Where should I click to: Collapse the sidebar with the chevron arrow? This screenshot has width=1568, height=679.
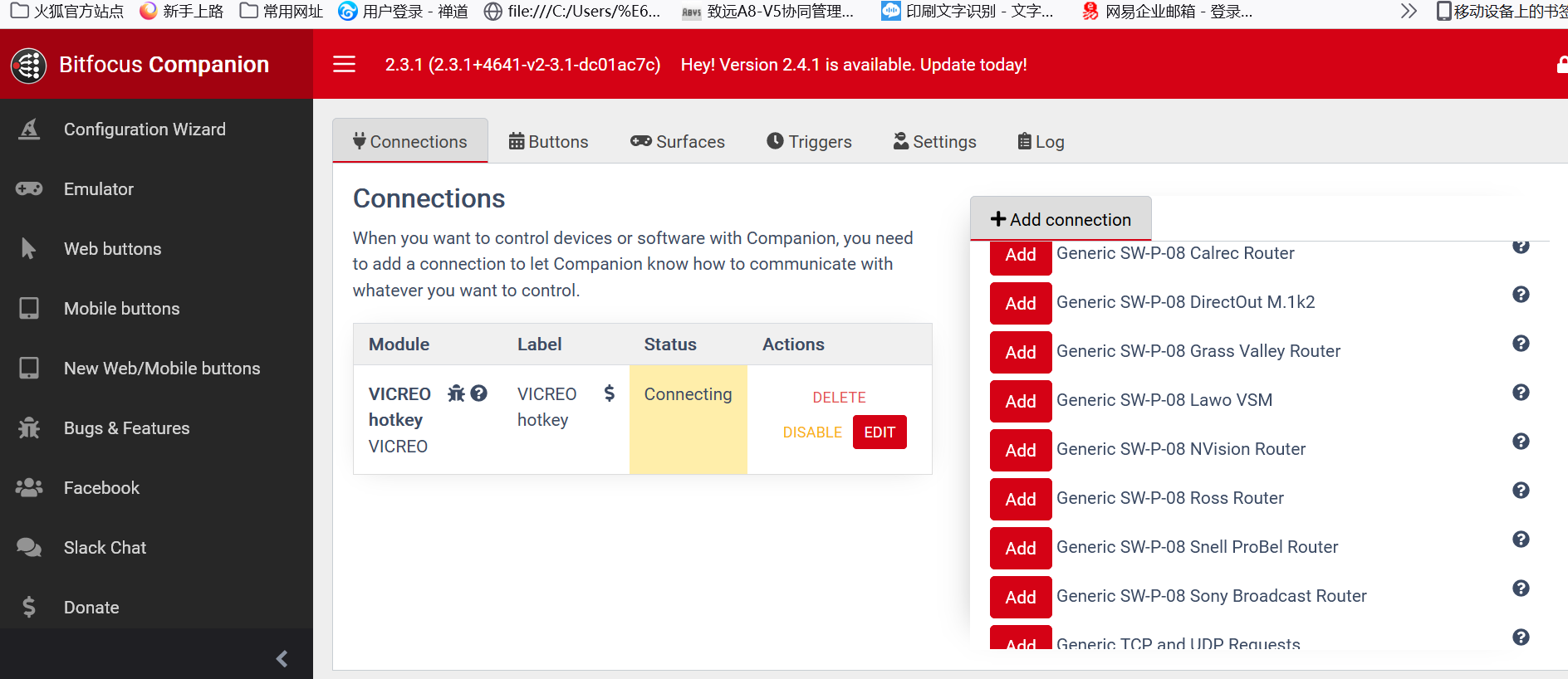(x=282, y=658)
